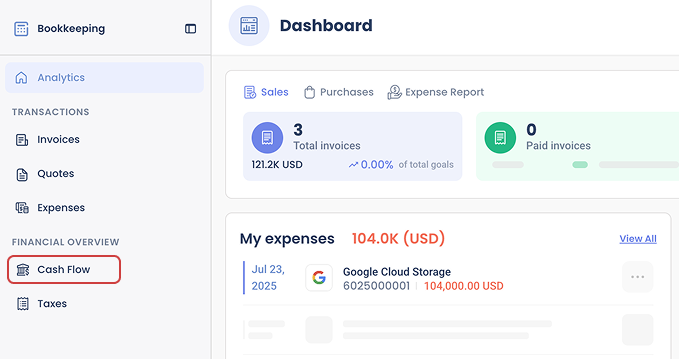The width and height of the screenshot is (679, 360).
Task: Collapse the sidebar using the panel toggle icon
Action: pos(191,29)
